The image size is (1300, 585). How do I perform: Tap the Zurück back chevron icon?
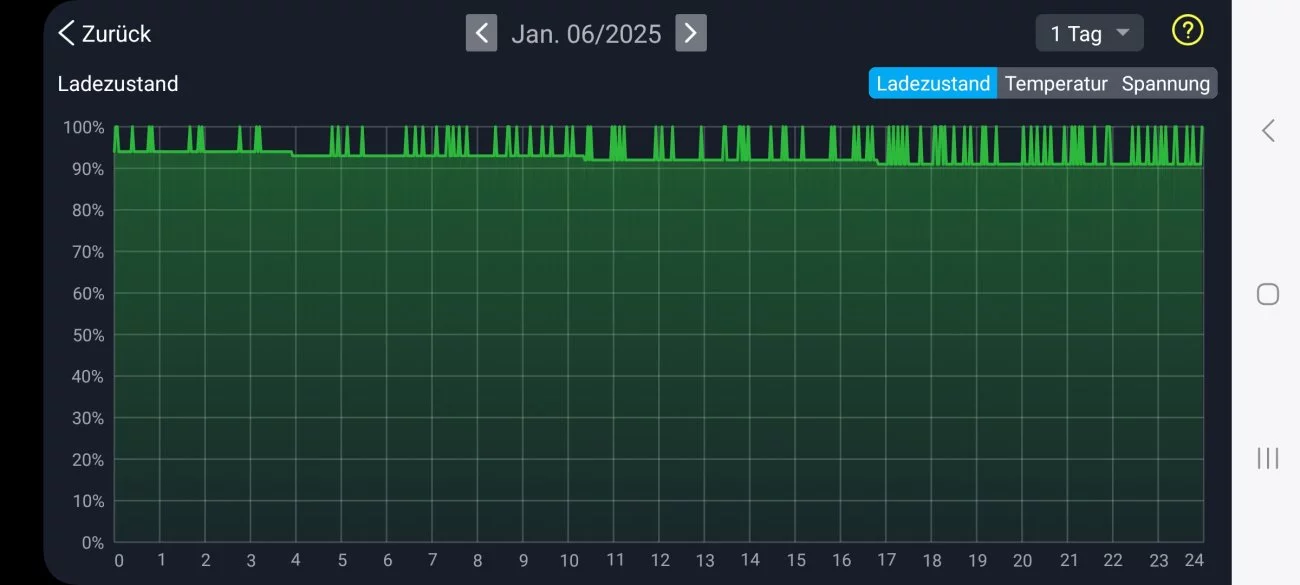tap(66, 33)
